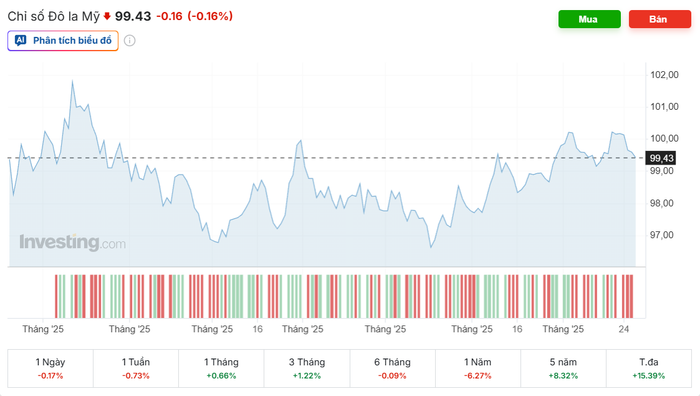The image size is (700, 396).
Task: Click the +15.39% value under T.đa
Action: [649, 376]
